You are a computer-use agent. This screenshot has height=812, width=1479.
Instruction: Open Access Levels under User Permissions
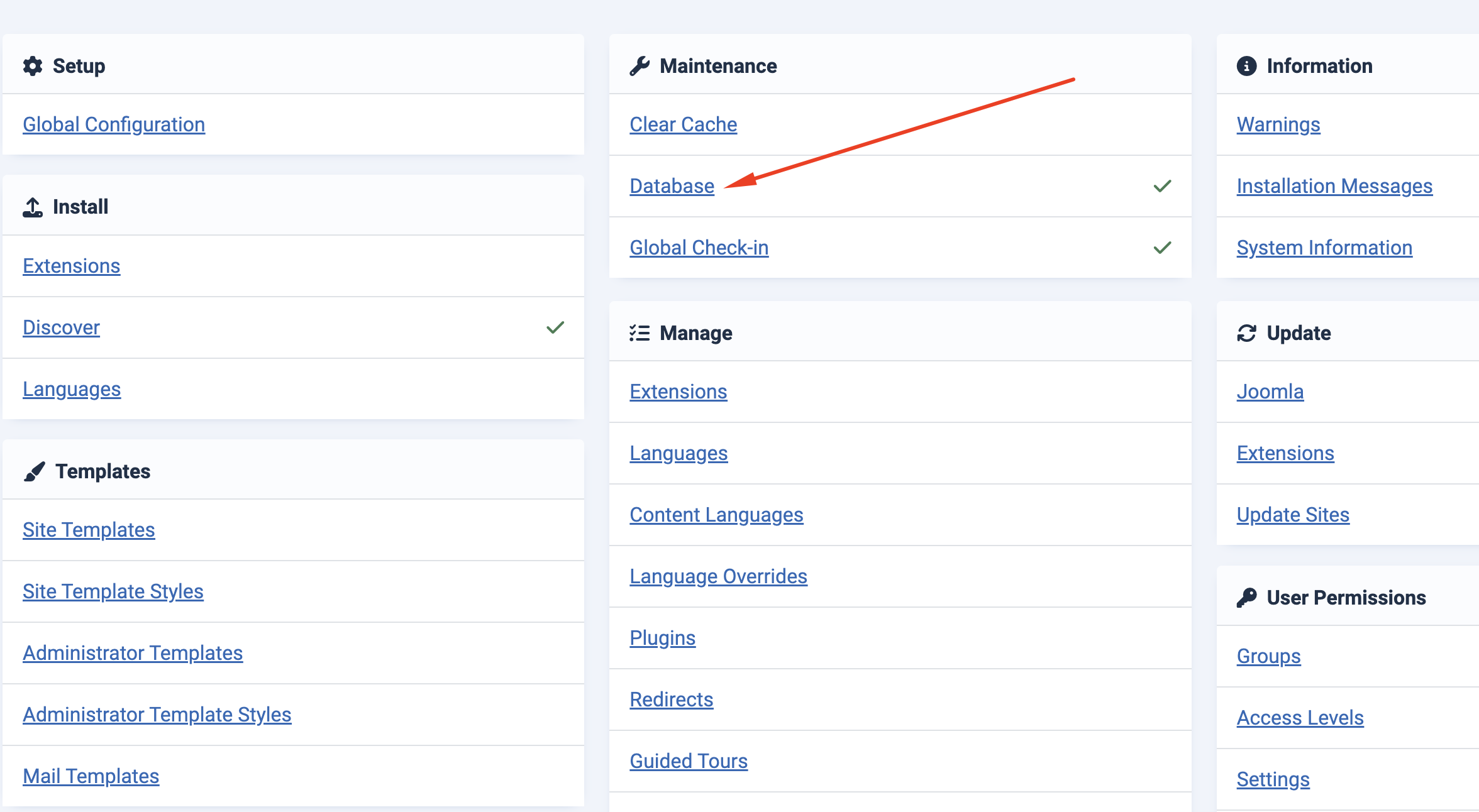(x=1300, y=718)
